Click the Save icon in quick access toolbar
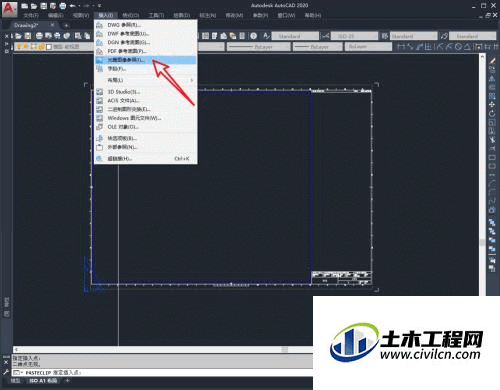 point(44,6)
